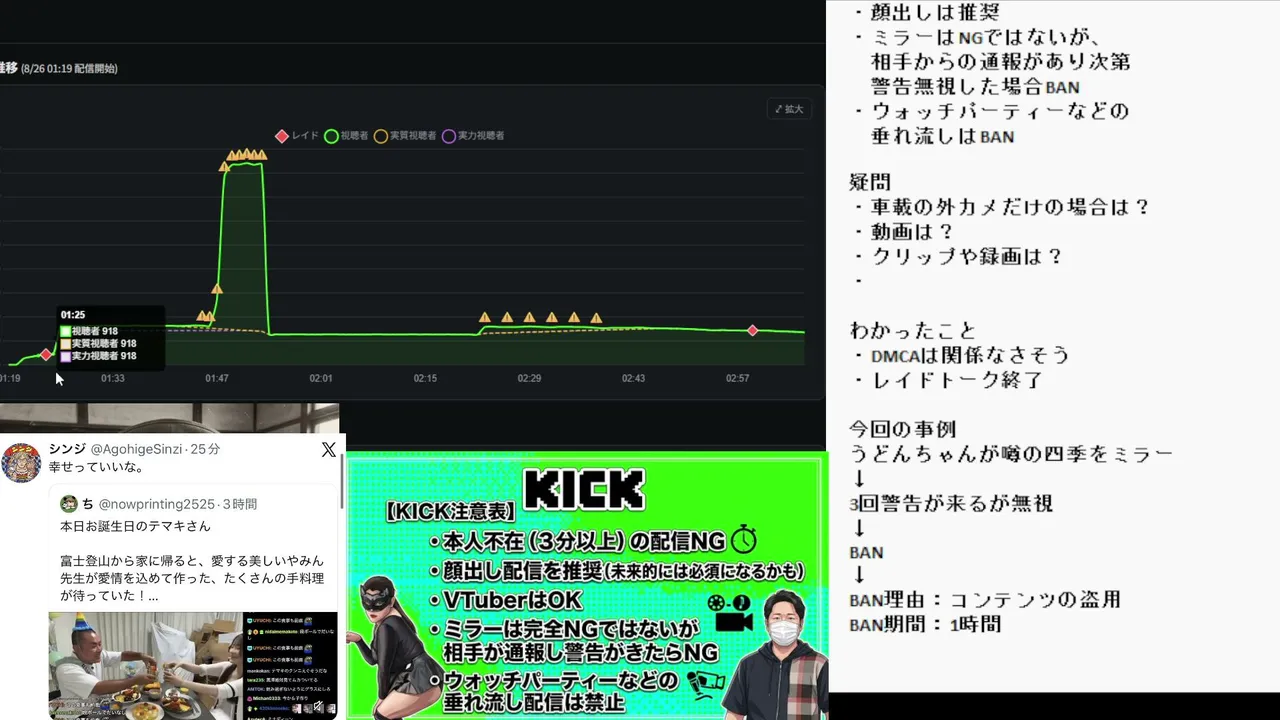Screen dimensions: 1280x720
Task: Click the KICK logo title
Action: click(584, 489)
